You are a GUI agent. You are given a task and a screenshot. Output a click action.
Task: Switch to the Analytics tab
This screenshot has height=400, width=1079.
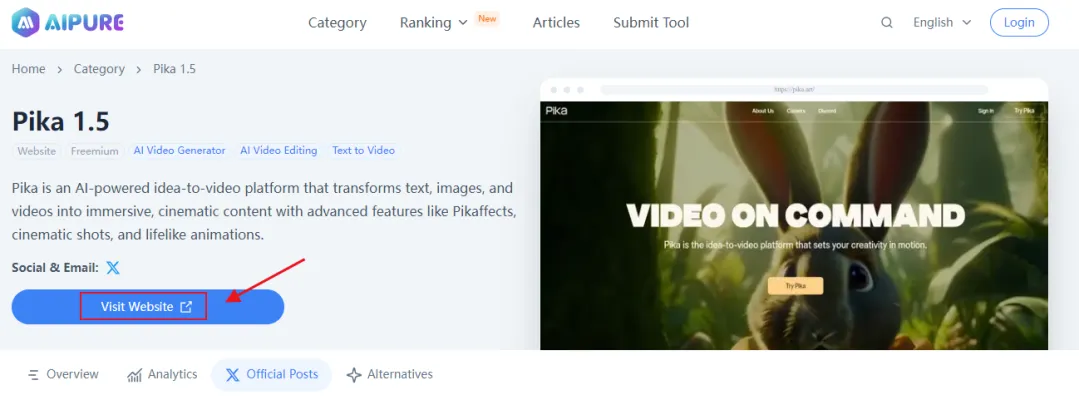pyautogui.click(x=162, y=374)
